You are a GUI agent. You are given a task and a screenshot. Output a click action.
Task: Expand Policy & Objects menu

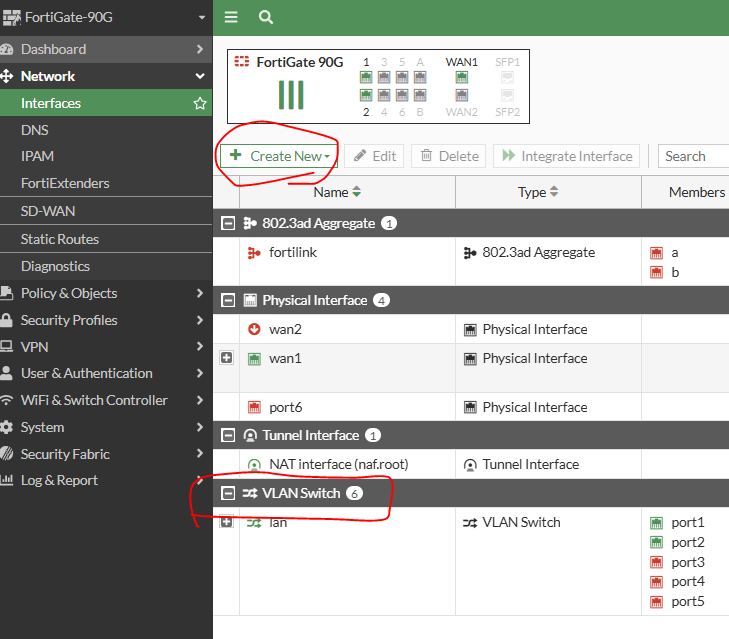click(x=106, y=293)
